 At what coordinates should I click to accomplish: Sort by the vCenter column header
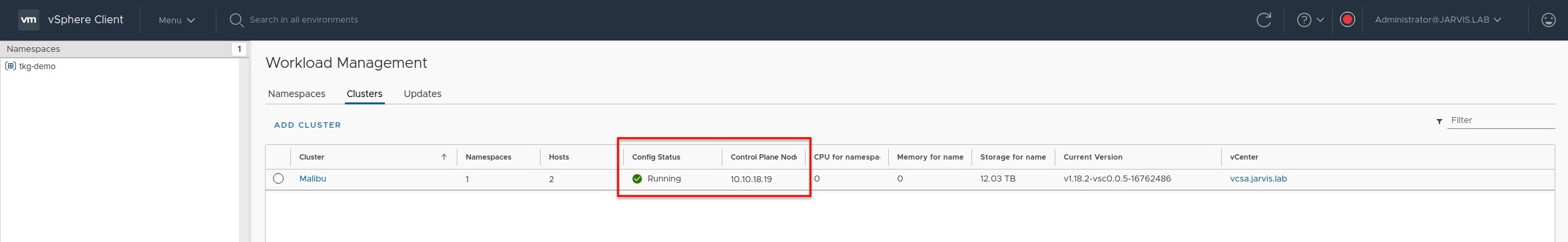coord(1244,158)
